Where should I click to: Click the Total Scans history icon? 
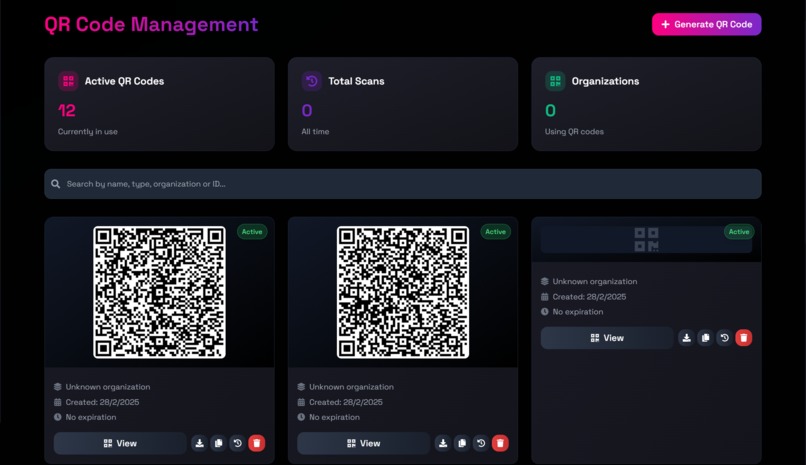coord(312,81)
